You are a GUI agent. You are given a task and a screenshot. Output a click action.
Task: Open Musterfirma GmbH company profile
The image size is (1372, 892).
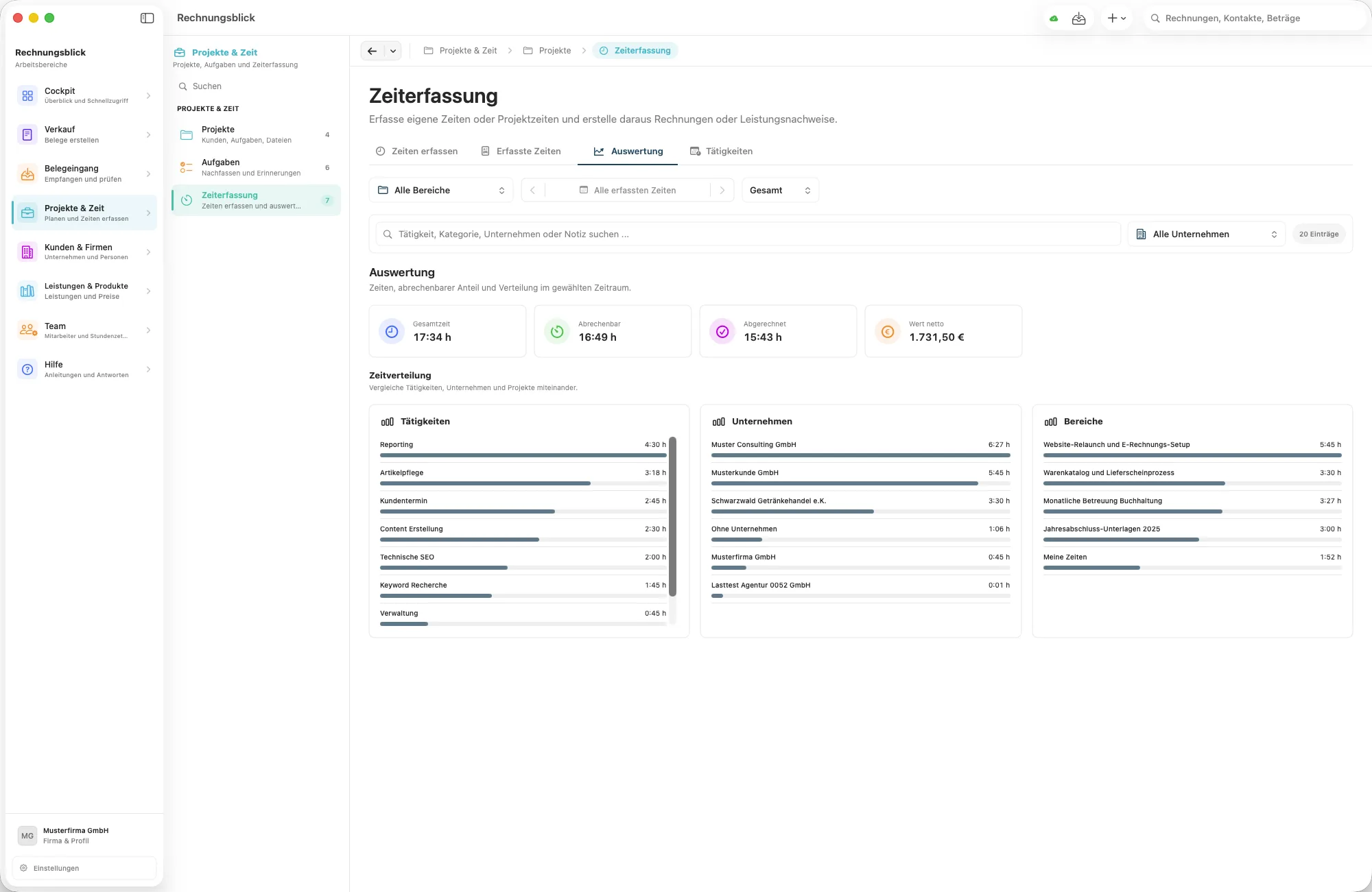click(84, 836)
